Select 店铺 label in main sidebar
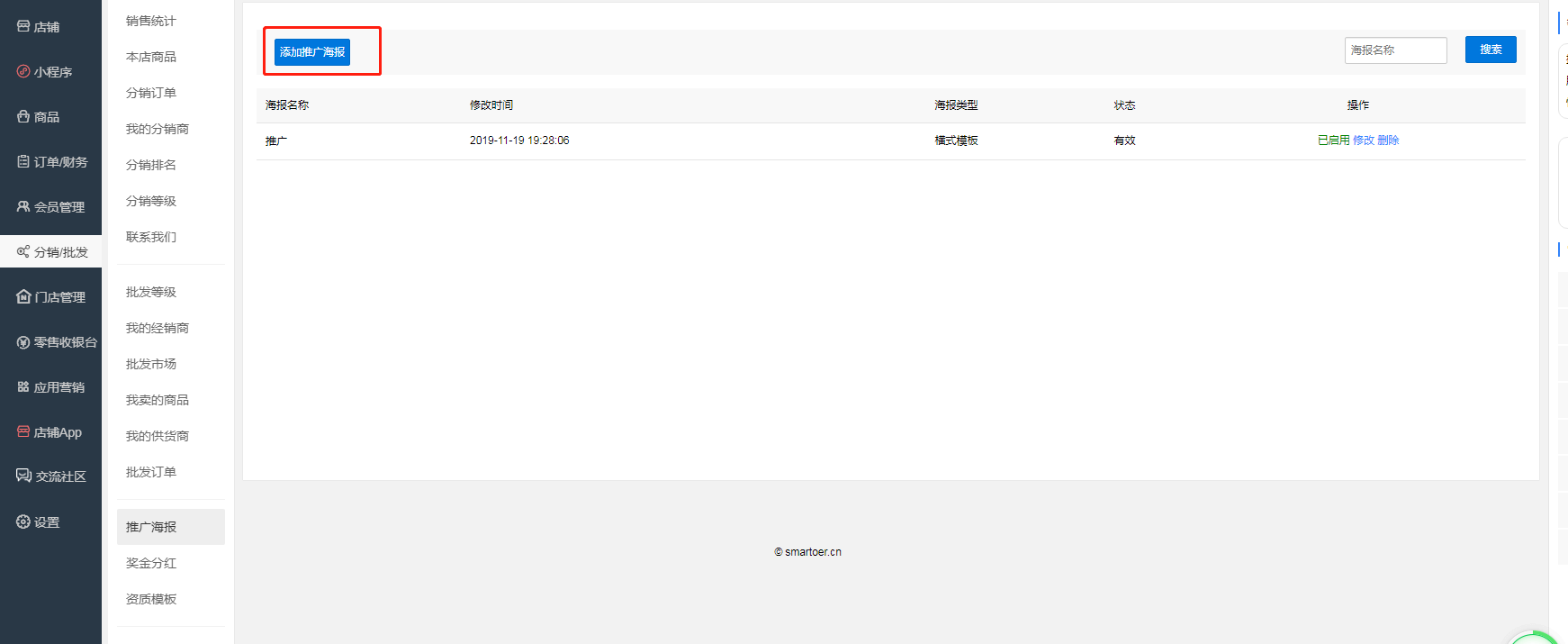The height and width of the screenshot is (644, 1568). [x=47, y=27]
